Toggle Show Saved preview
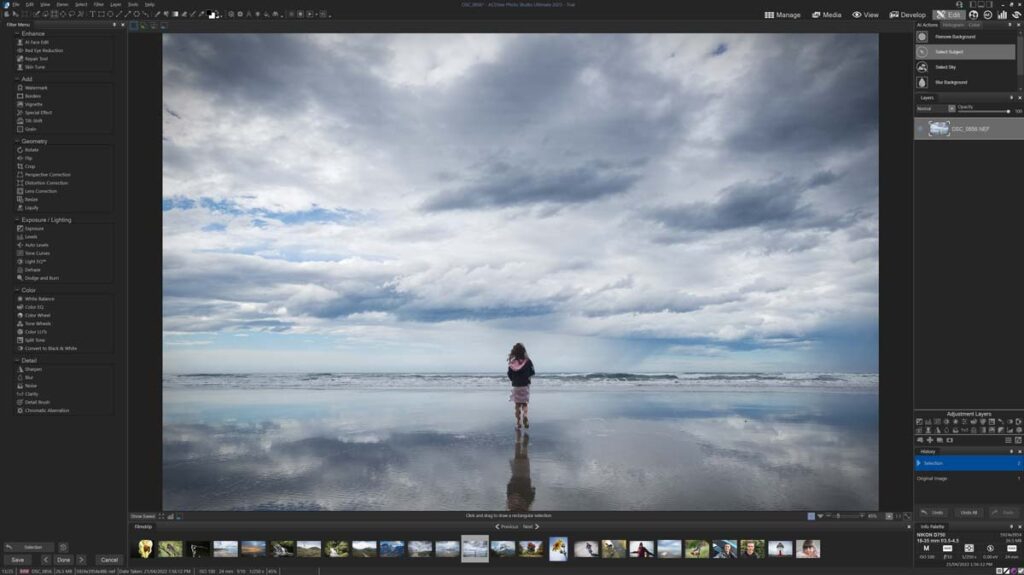 142,516
